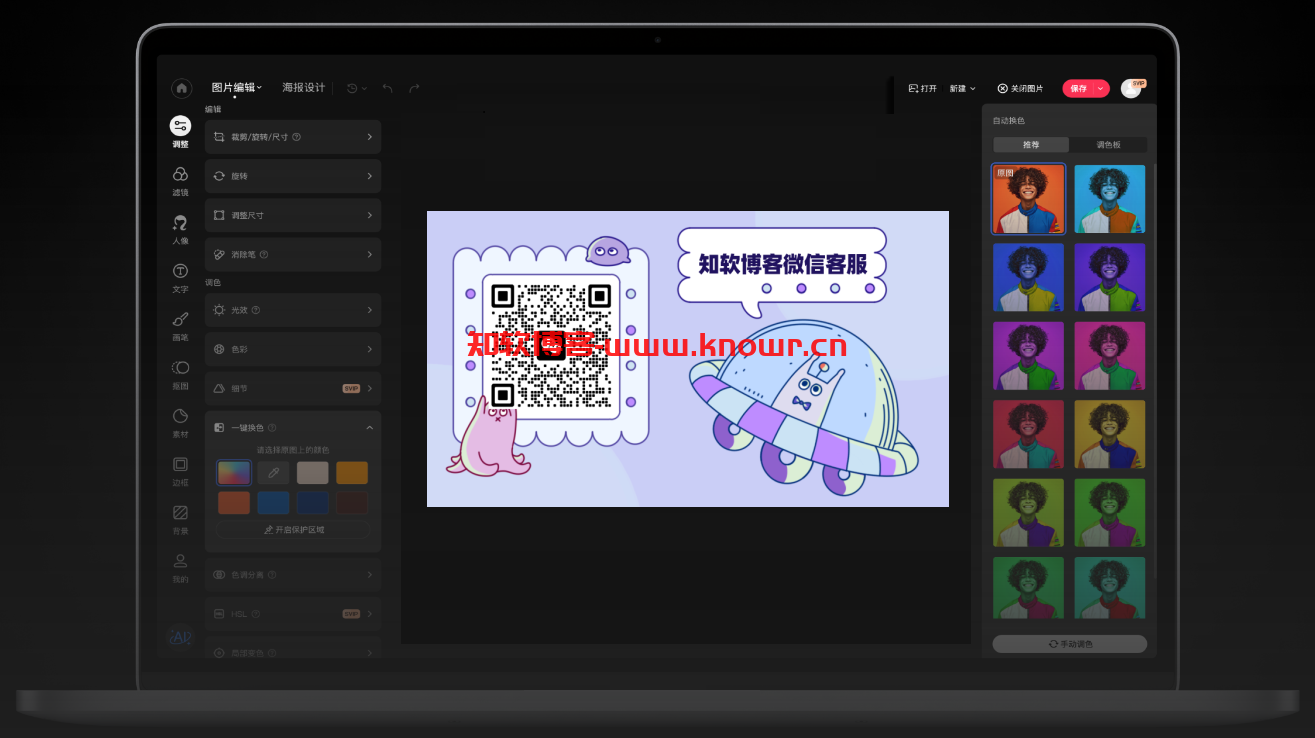Select the orange-gold color swatch

pyautogui.click(x=352, y=472)
